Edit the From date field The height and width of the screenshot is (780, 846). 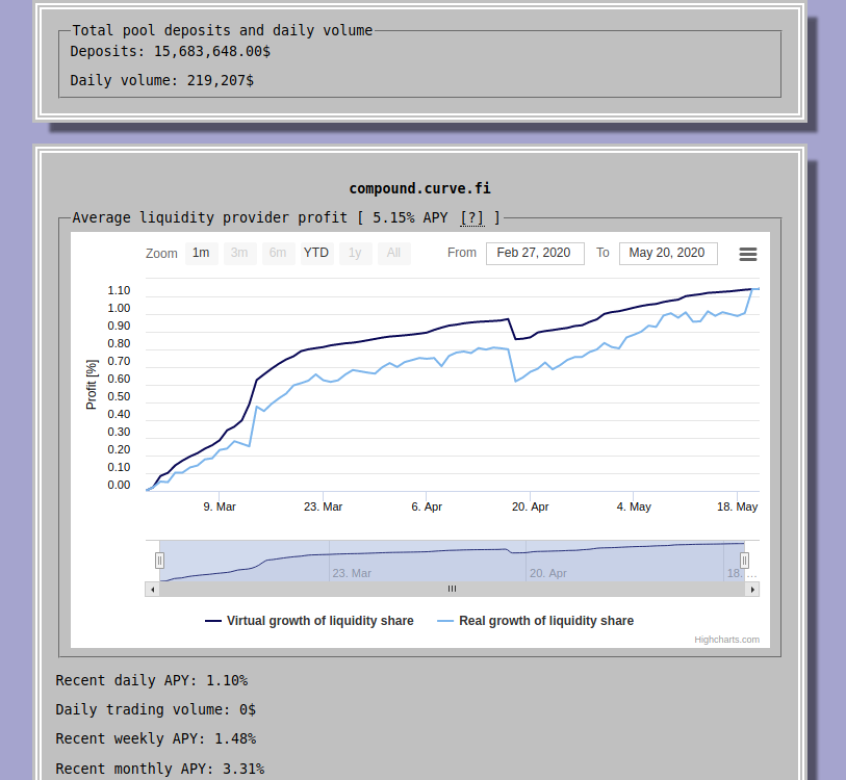[535, 253]
